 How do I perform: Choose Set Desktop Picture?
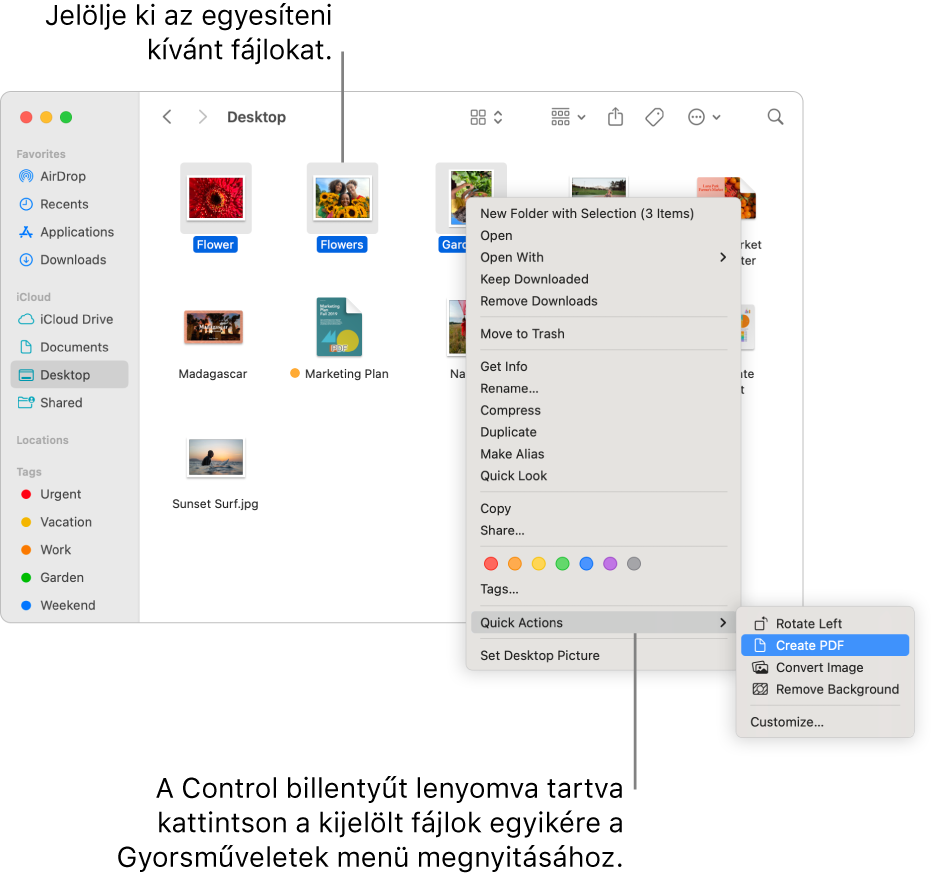point(540,656)
